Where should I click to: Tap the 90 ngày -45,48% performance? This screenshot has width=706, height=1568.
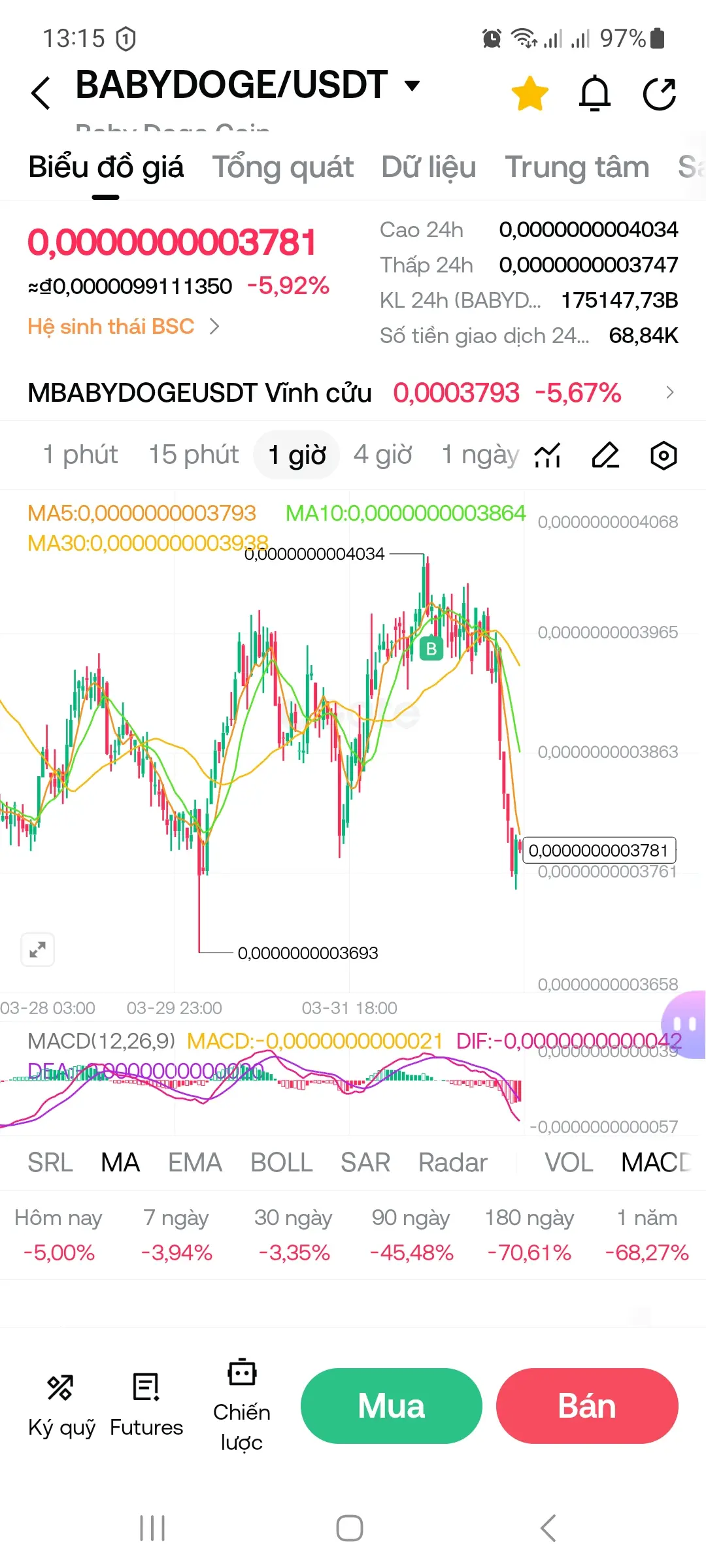pyautogui.click(x=411, y=1235)
